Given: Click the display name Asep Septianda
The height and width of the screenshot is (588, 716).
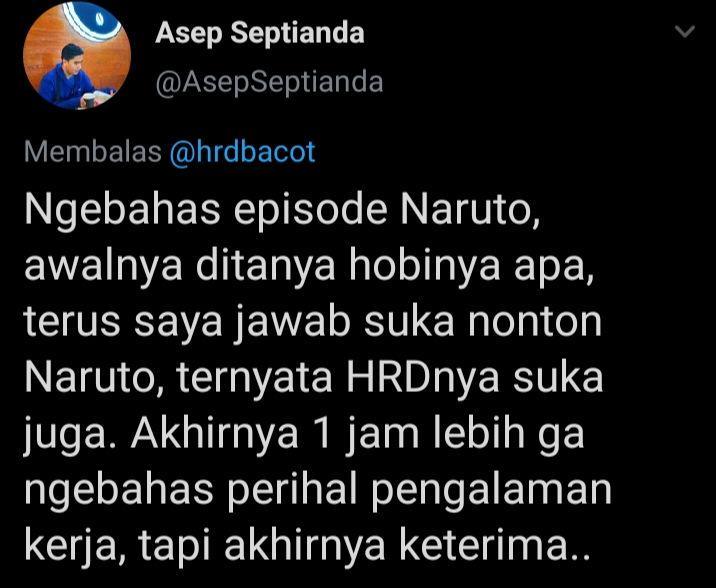Looking at the screenshot, I should (x=260, y=34).
